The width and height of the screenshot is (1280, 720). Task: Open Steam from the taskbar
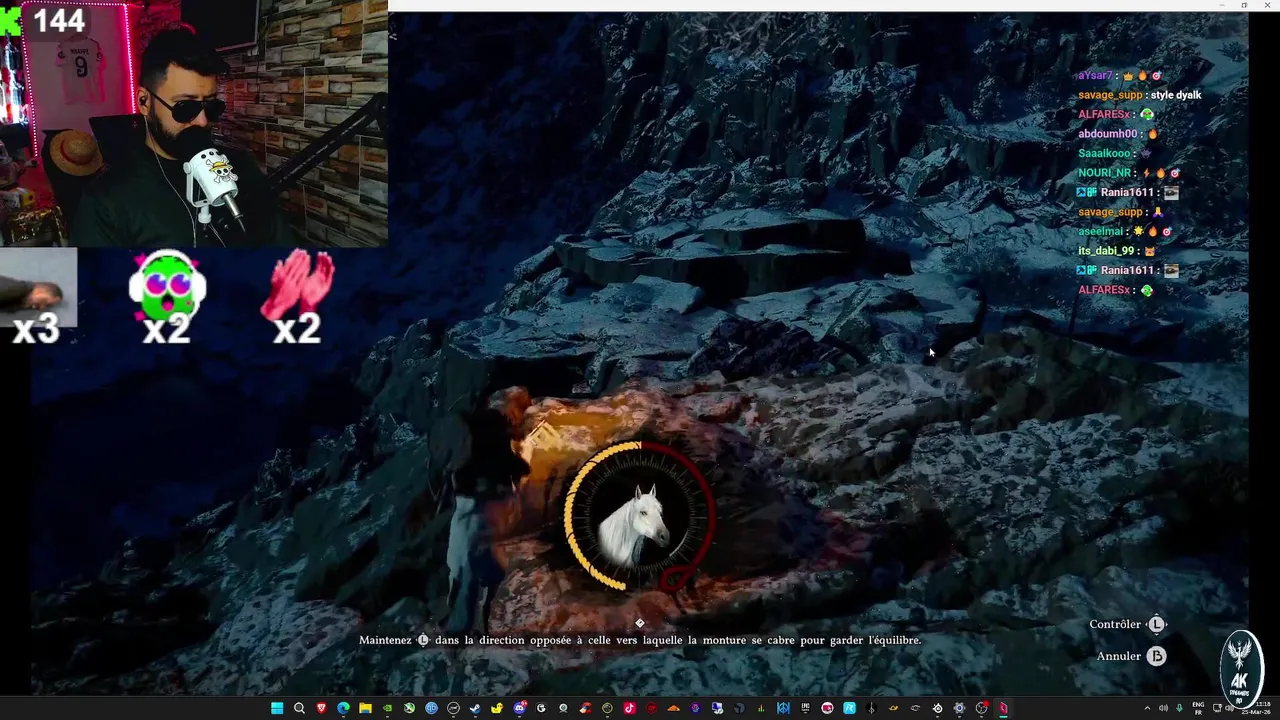[x=475, y=708]
